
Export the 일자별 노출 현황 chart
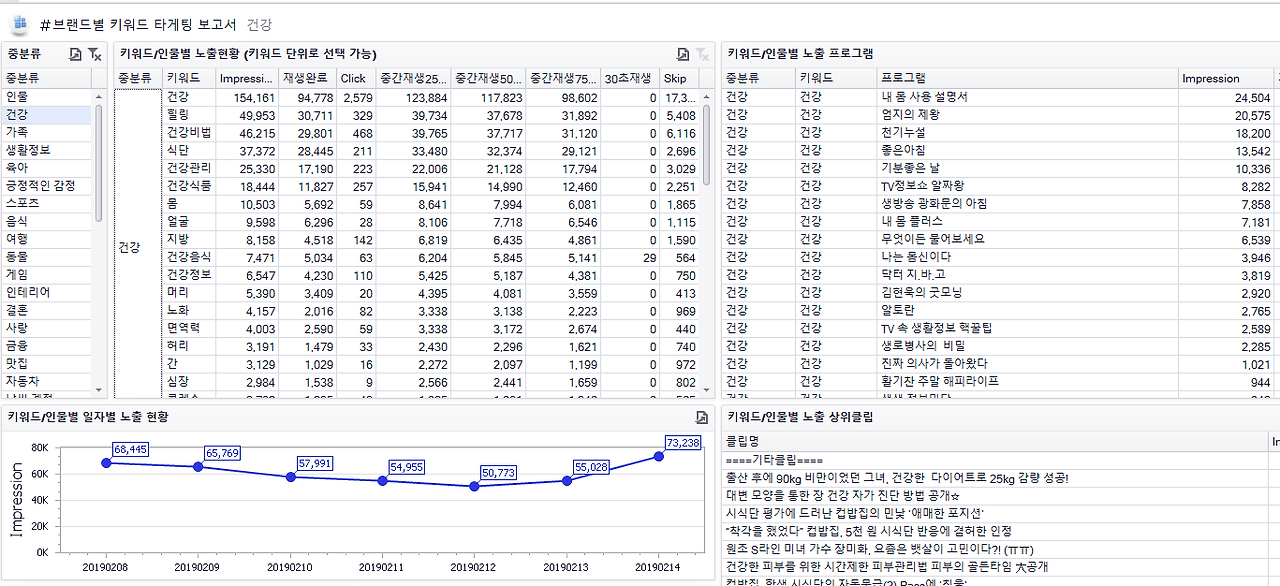702,417
